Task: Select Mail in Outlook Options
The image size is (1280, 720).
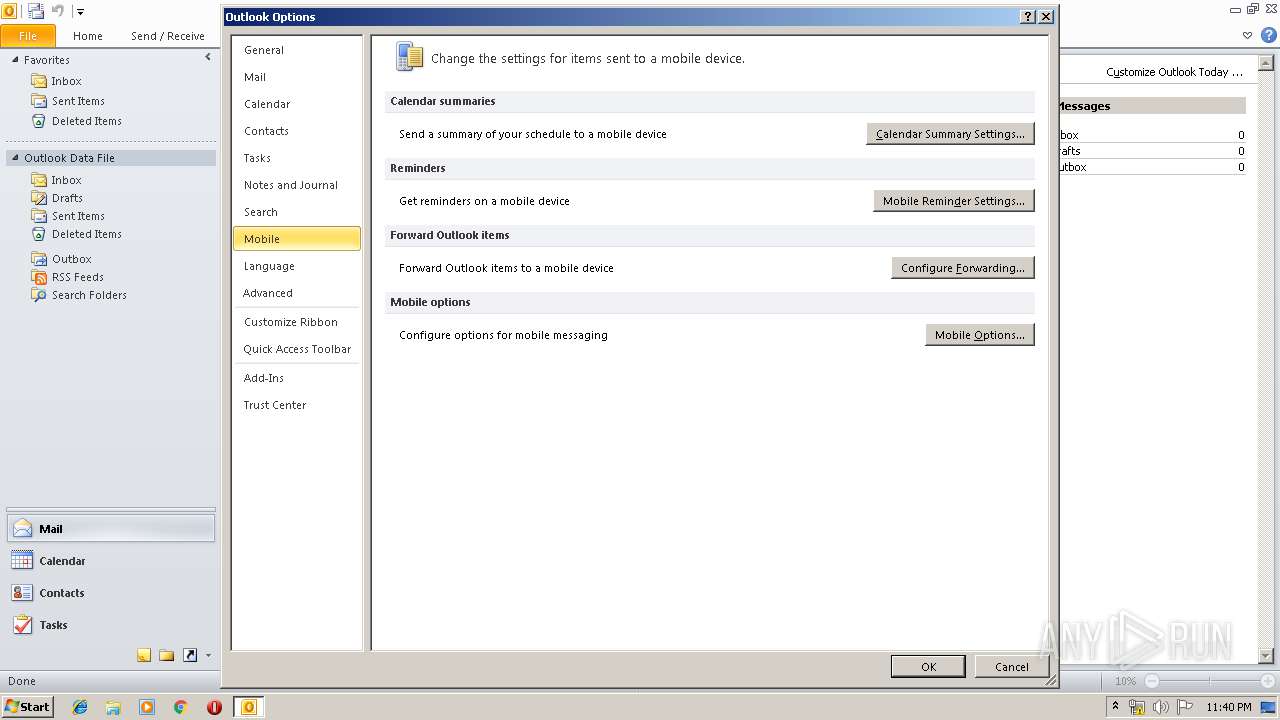Action: 296,77
